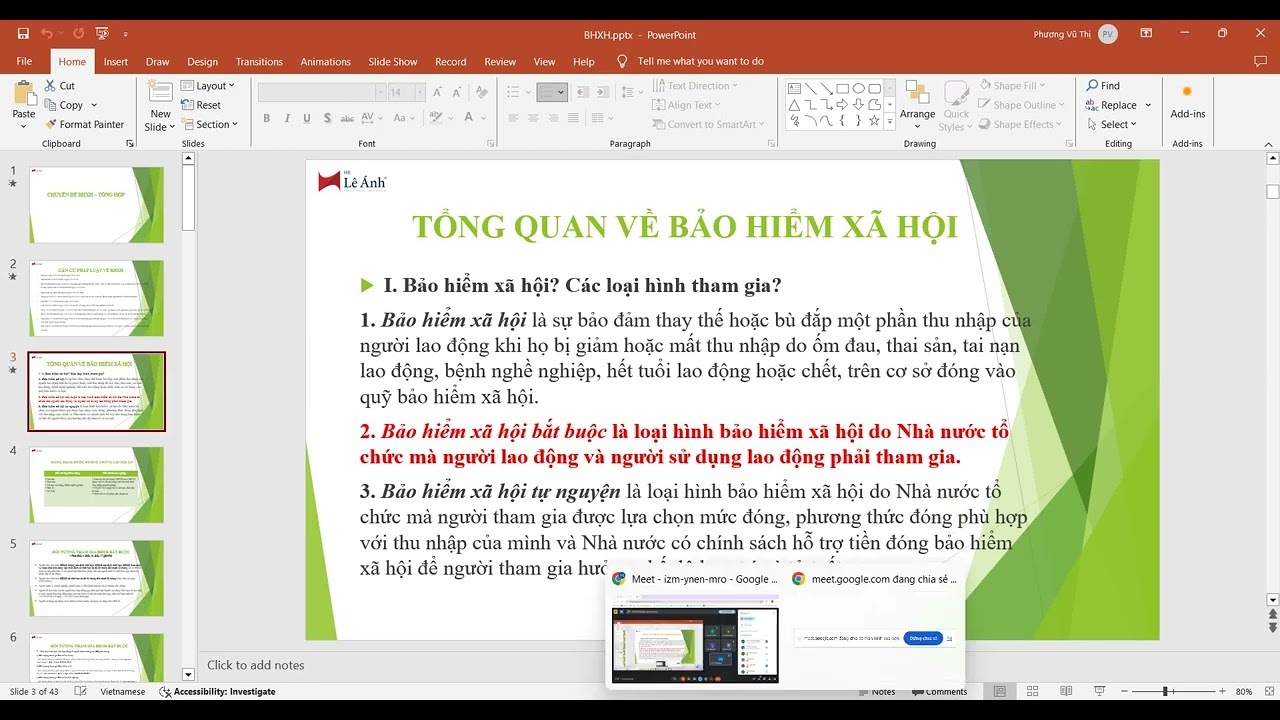This screenshot has width=1280, height=720.
Task: Open Add-ins
Action: click(1188, 101)
